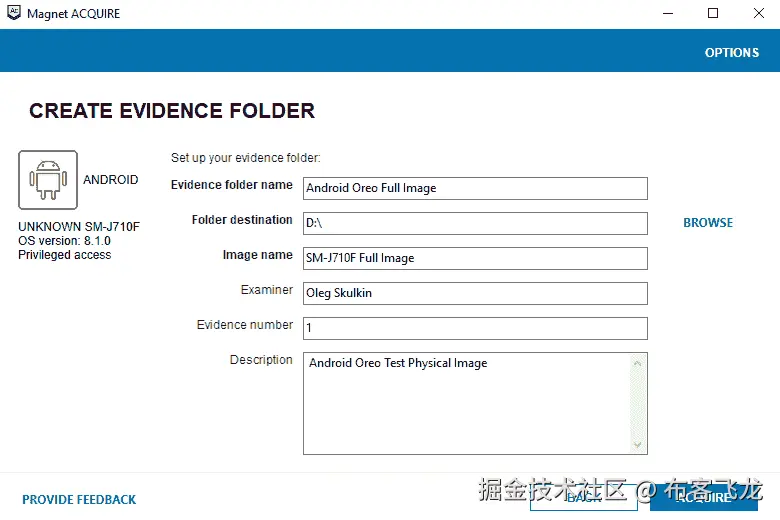This screenshot has width=780, height=520.
Task: Click the Magnet ACQUIRE title bar logo
Action: pyautogui.click(x=14, y=13)
